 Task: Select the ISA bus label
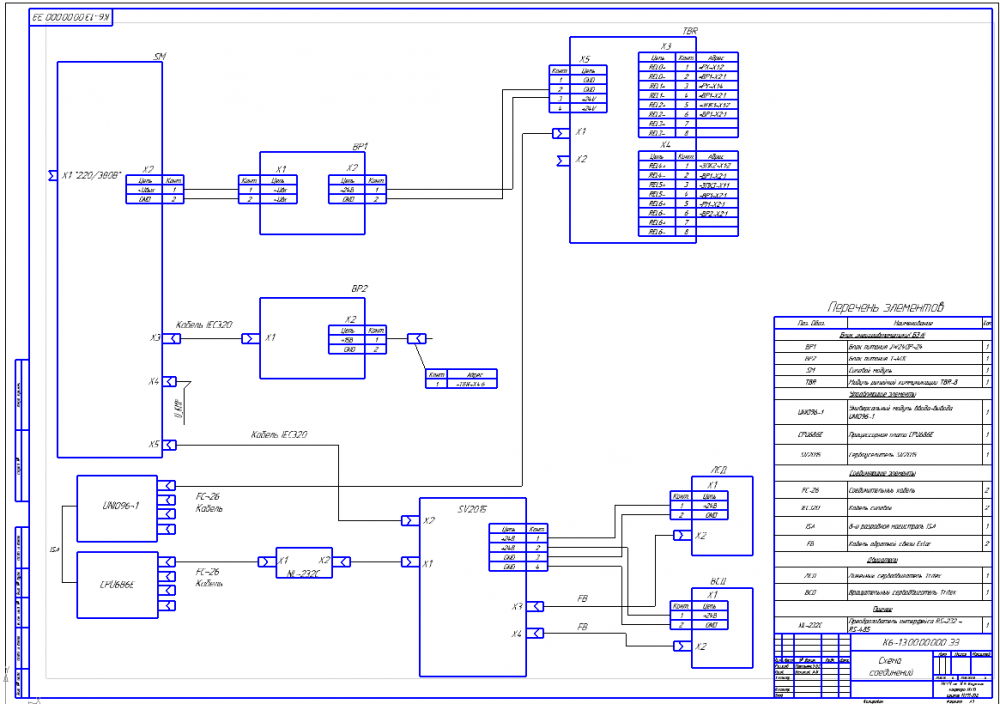coord(54,549)
